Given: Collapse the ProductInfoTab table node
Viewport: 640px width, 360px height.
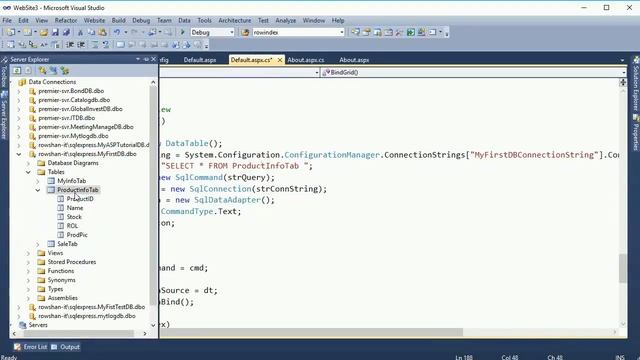Looking at the screenshot, I should click(38, 190).
